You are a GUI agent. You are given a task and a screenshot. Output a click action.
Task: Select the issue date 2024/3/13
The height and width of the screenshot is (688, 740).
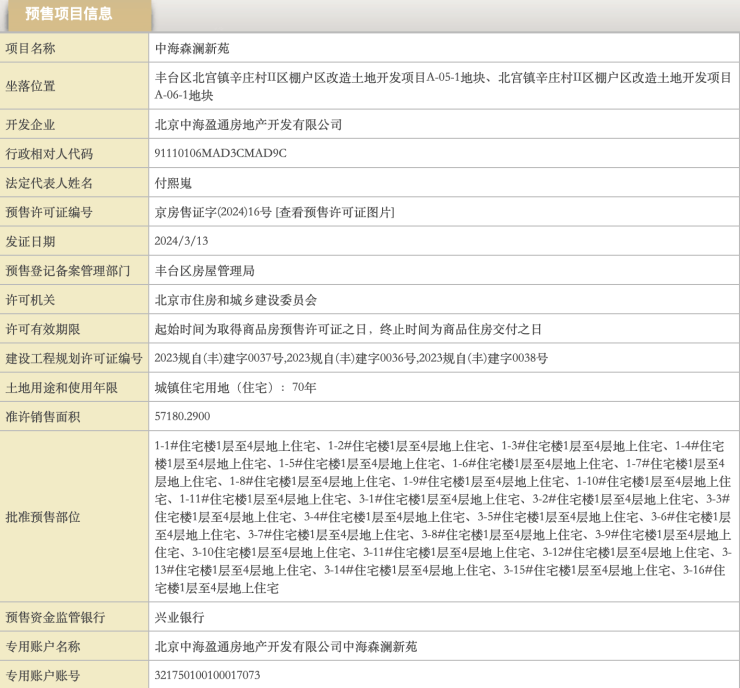pos(181,241)
